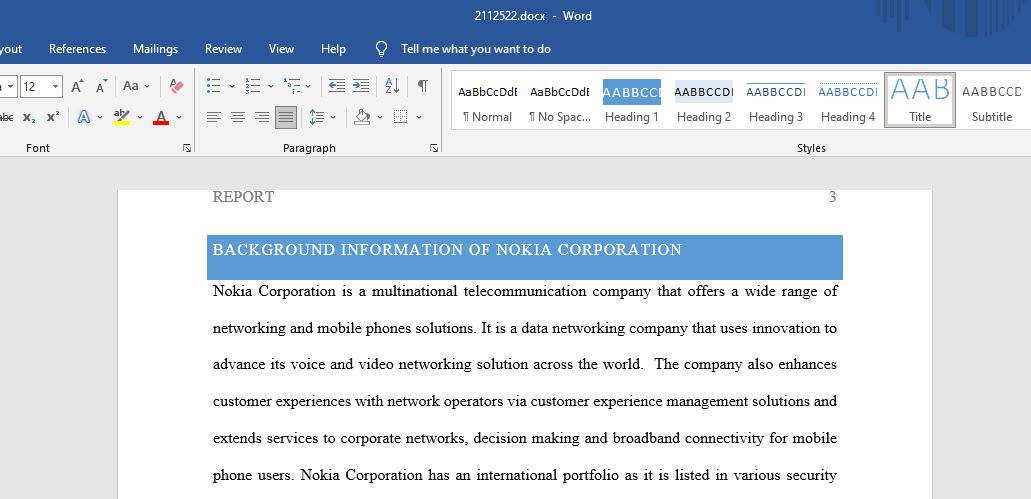Apply paragraph Shading fill

(362, 118)
